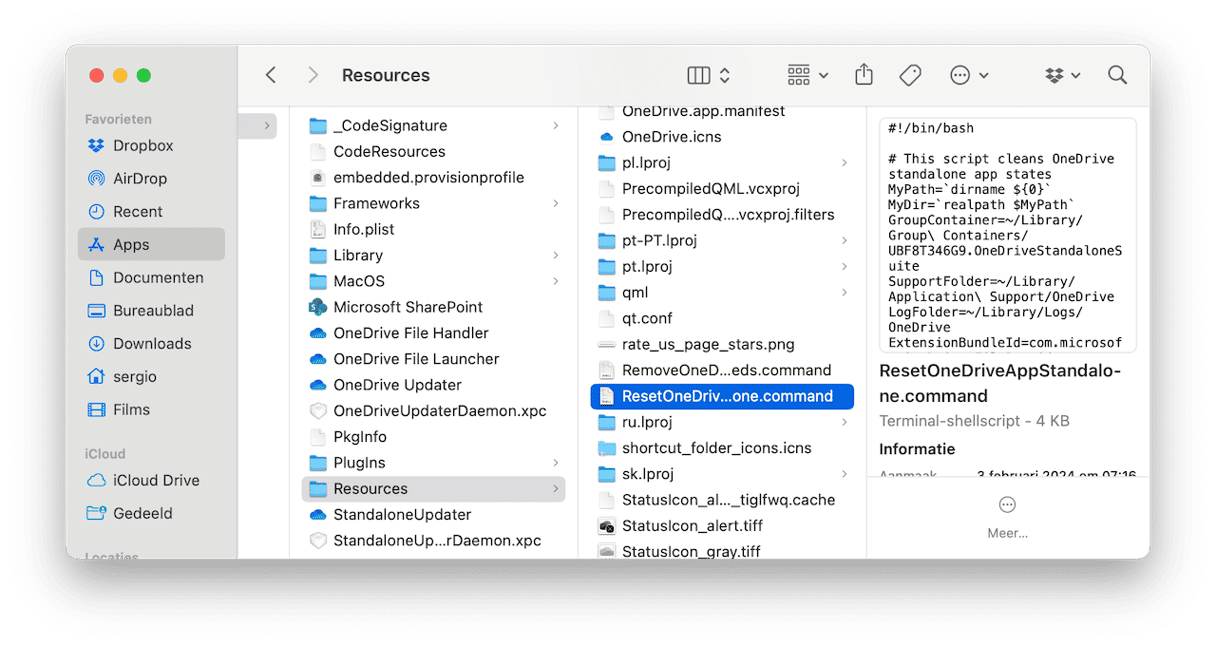Select the OneDrive.icns file
The image size is (1216, 646).
click(x=722, y=136)
